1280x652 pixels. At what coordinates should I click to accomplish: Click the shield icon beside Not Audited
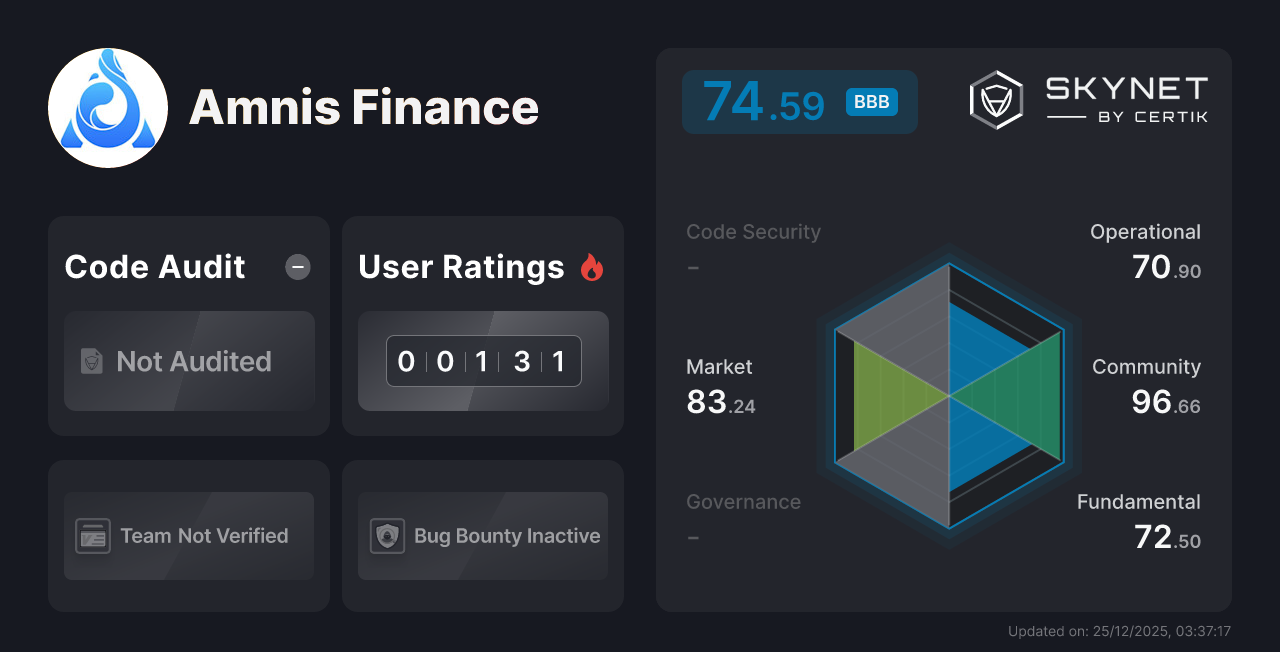coord(90,361)
